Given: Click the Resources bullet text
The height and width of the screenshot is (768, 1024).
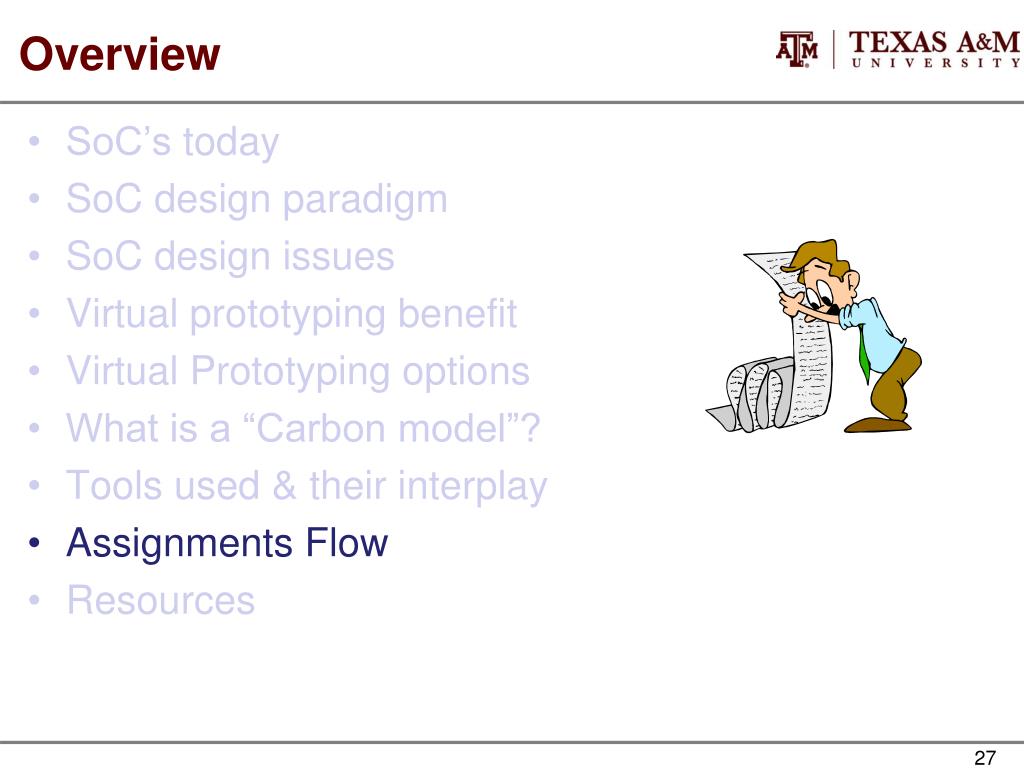Looking at the screenshot, I should pyautogui.click(x=161, y=600).
